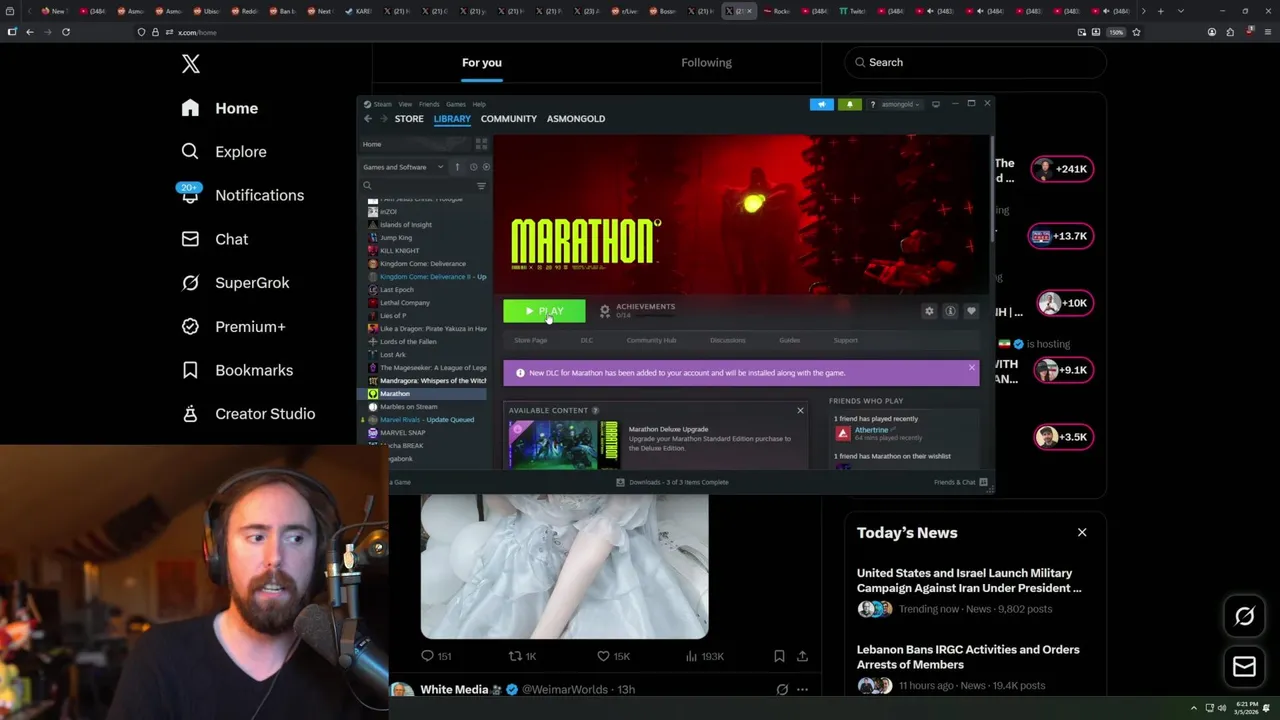Open X Notifications bell
1280x720 pixels.
(241, 195)
